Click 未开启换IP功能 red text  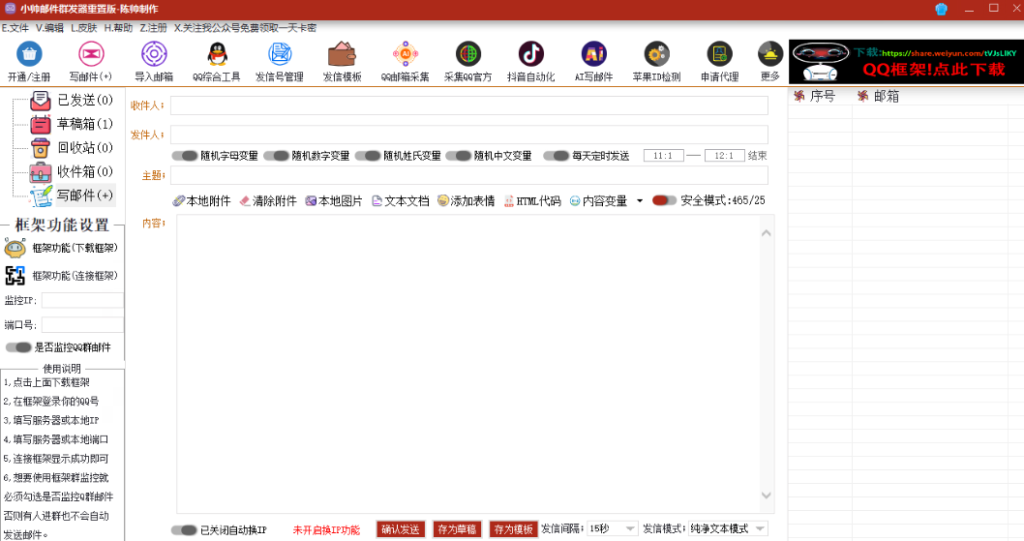click(x=326, y=531)
